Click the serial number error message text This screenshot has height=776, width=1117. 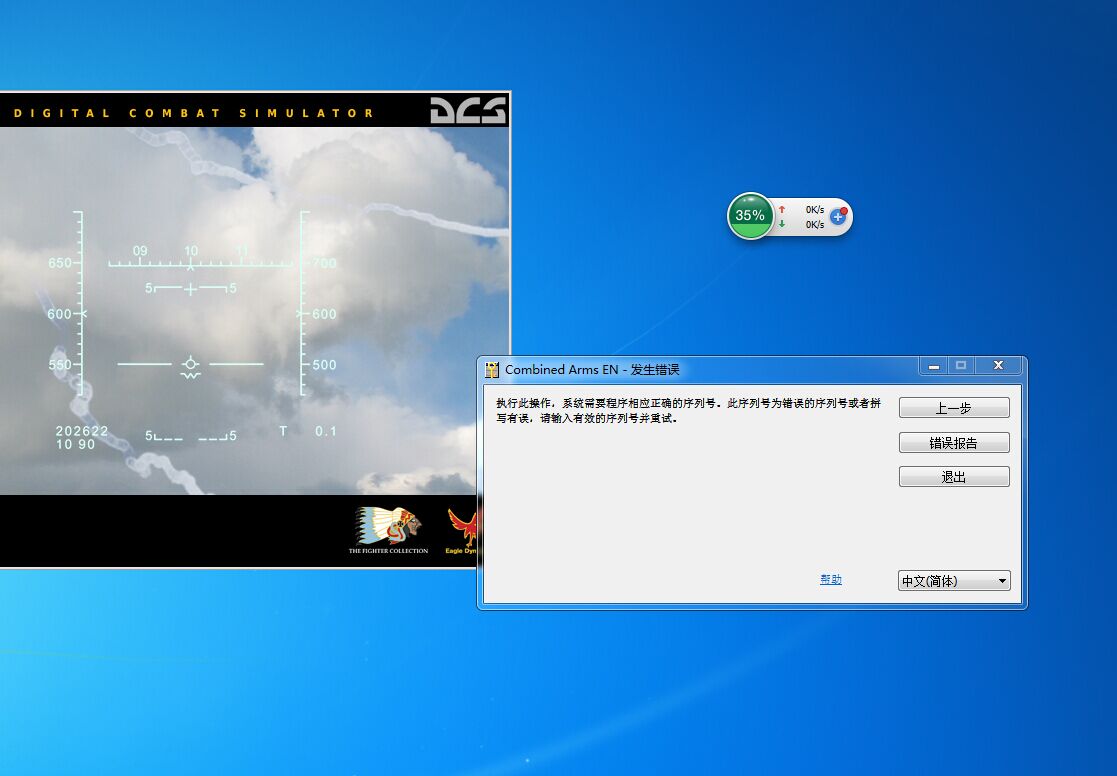click(x=688, y=410)
